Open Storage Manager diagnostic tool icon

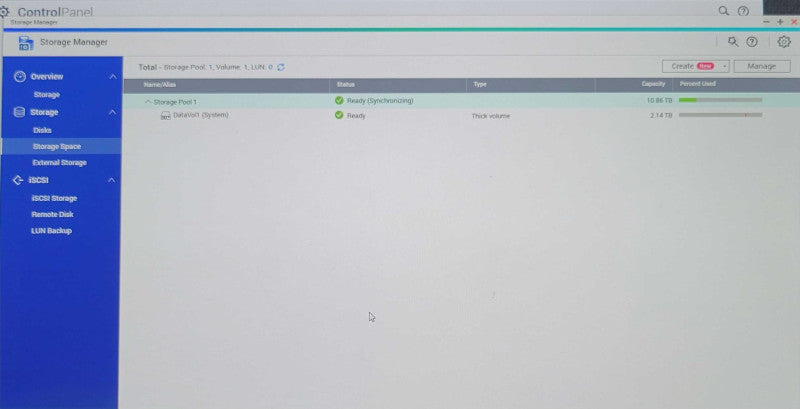pos(733,42)
